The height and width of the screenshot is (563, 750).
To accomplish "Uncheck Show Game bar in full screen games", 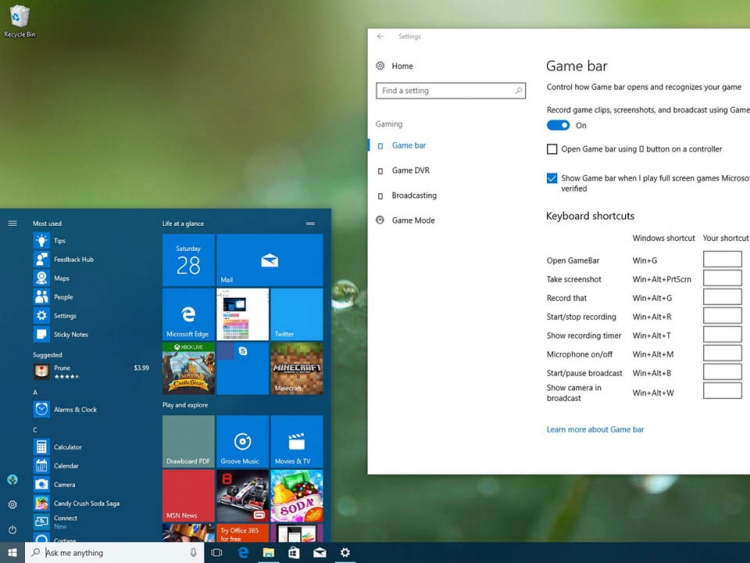I will click(x=552, y=178).
